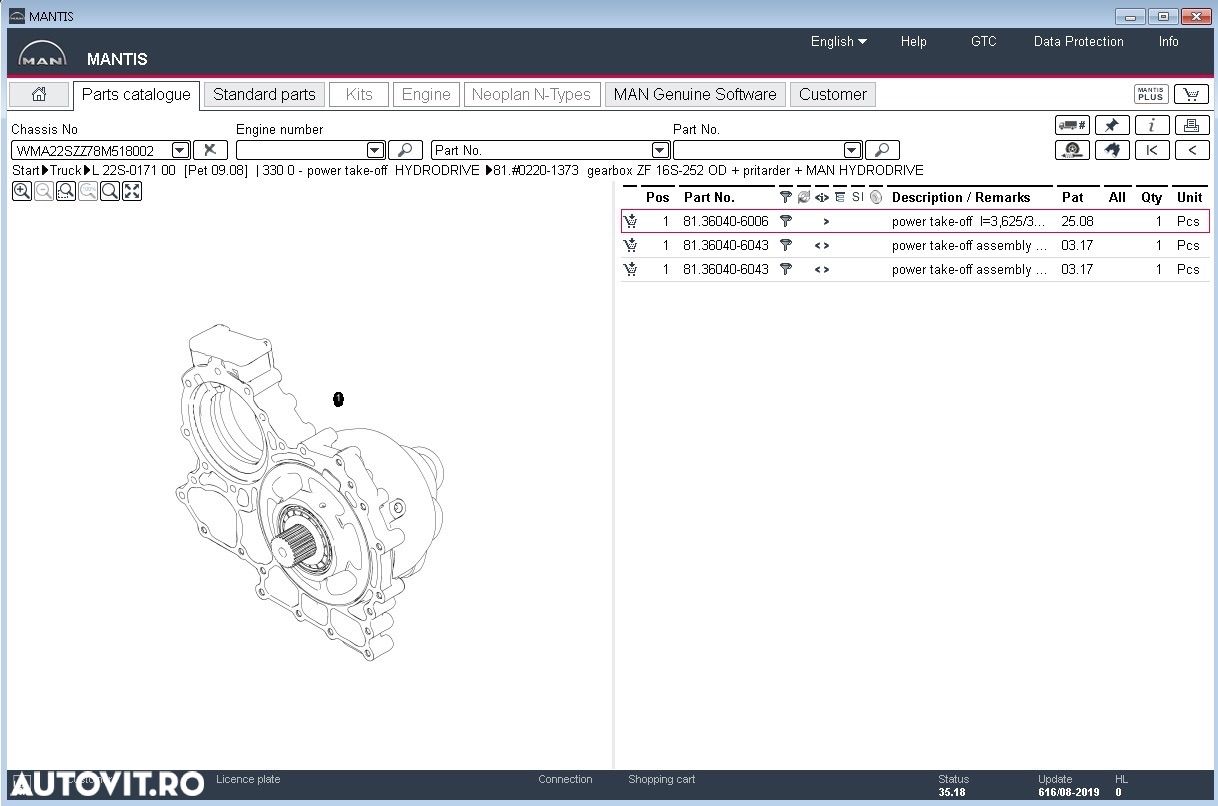Go to the home screen tab icon

(x=39, y=95)
